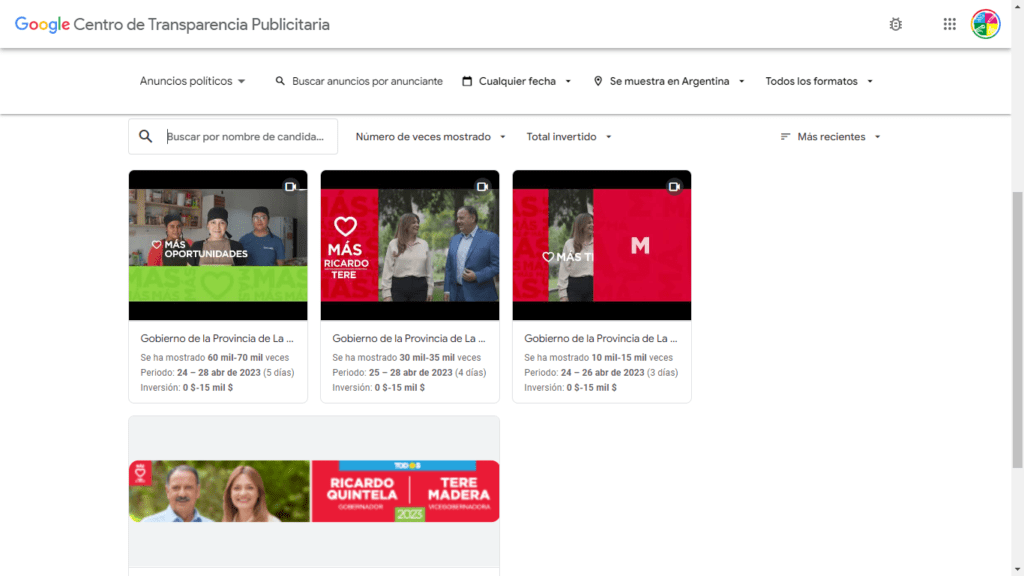Click the calendar icon beside Cualquier fecha
Viewport: 1024px width, 576px height.
coord(467,81)
